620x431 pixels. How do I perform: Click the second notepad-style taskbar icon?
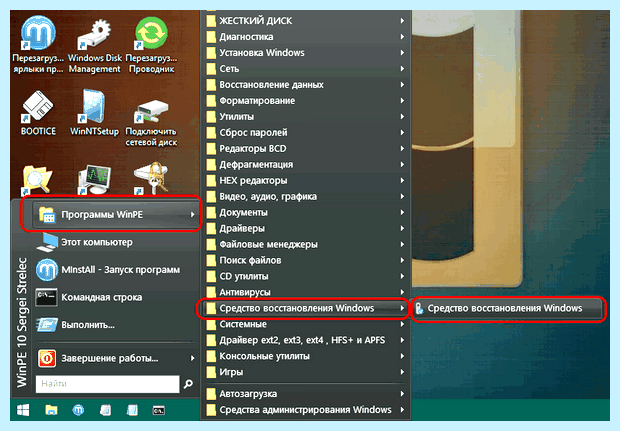(132, 410)
